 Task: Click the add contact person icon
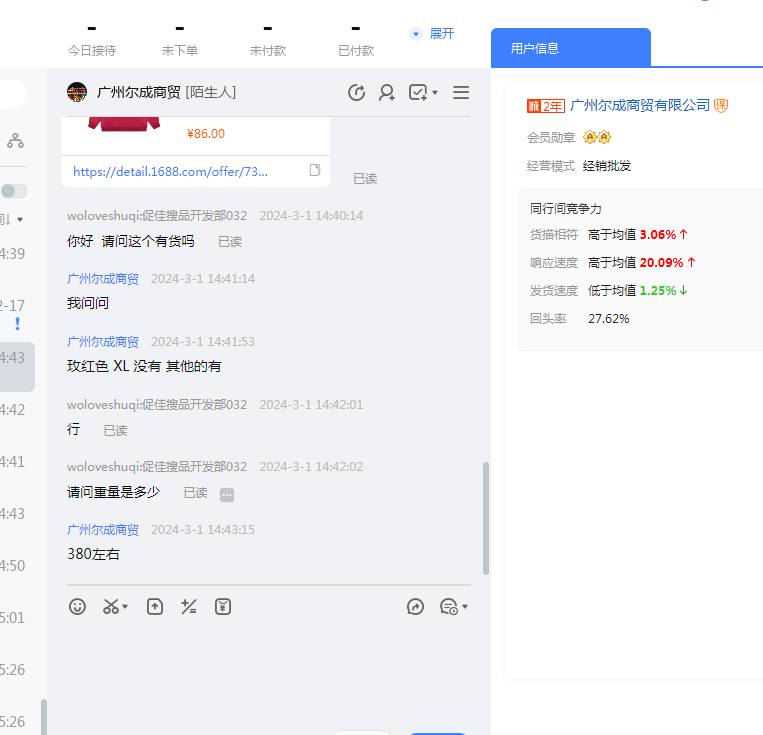click(x=387, y=93)
